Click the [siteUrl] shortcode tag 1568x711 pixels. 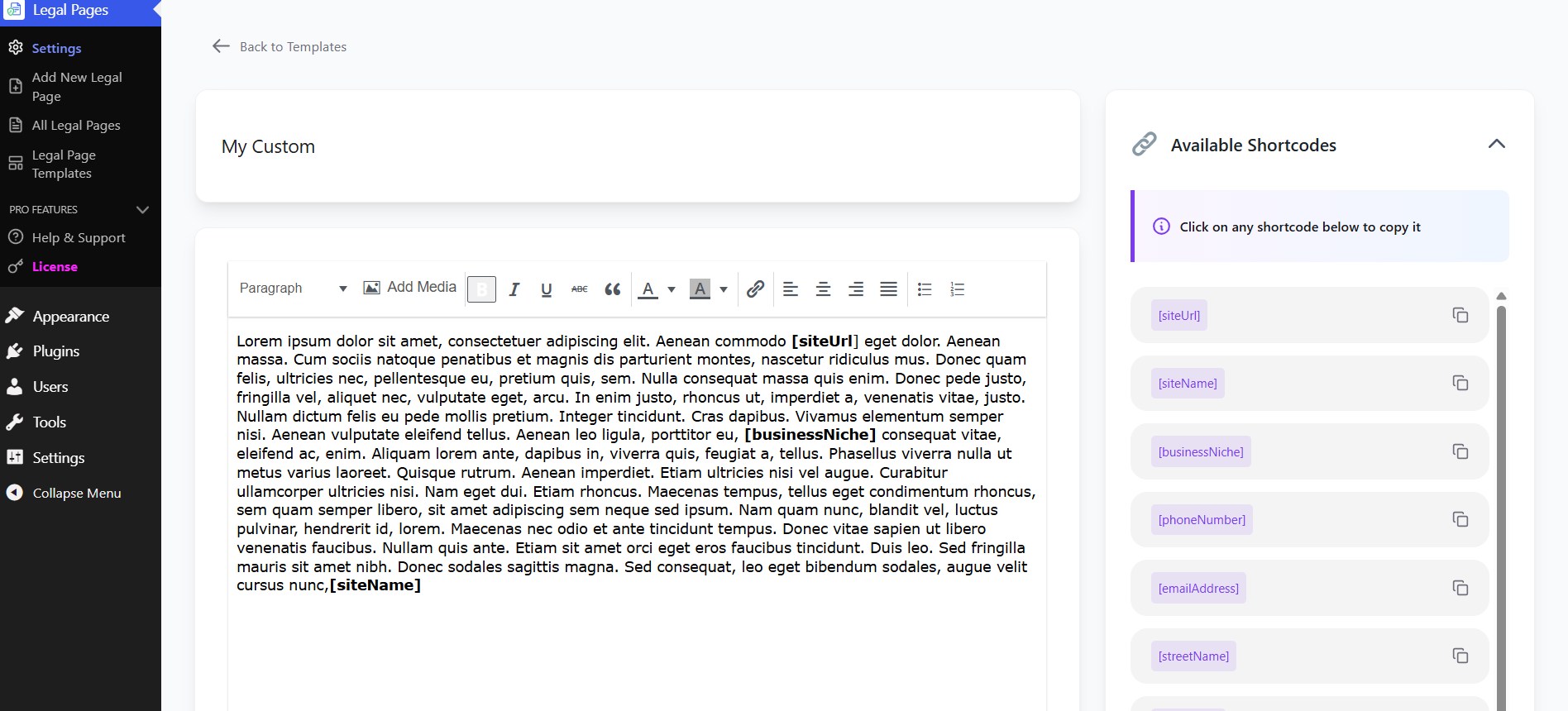(x=1179, y=315)
